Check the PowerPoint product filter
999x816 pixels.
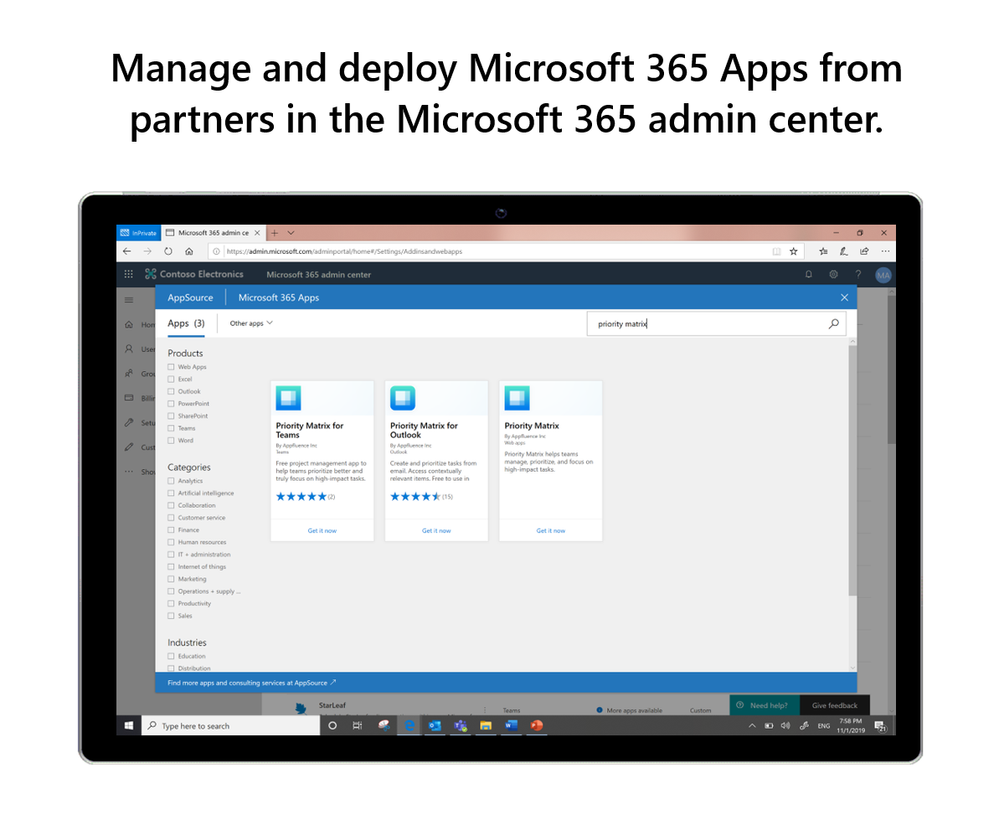tap(171, 404)
